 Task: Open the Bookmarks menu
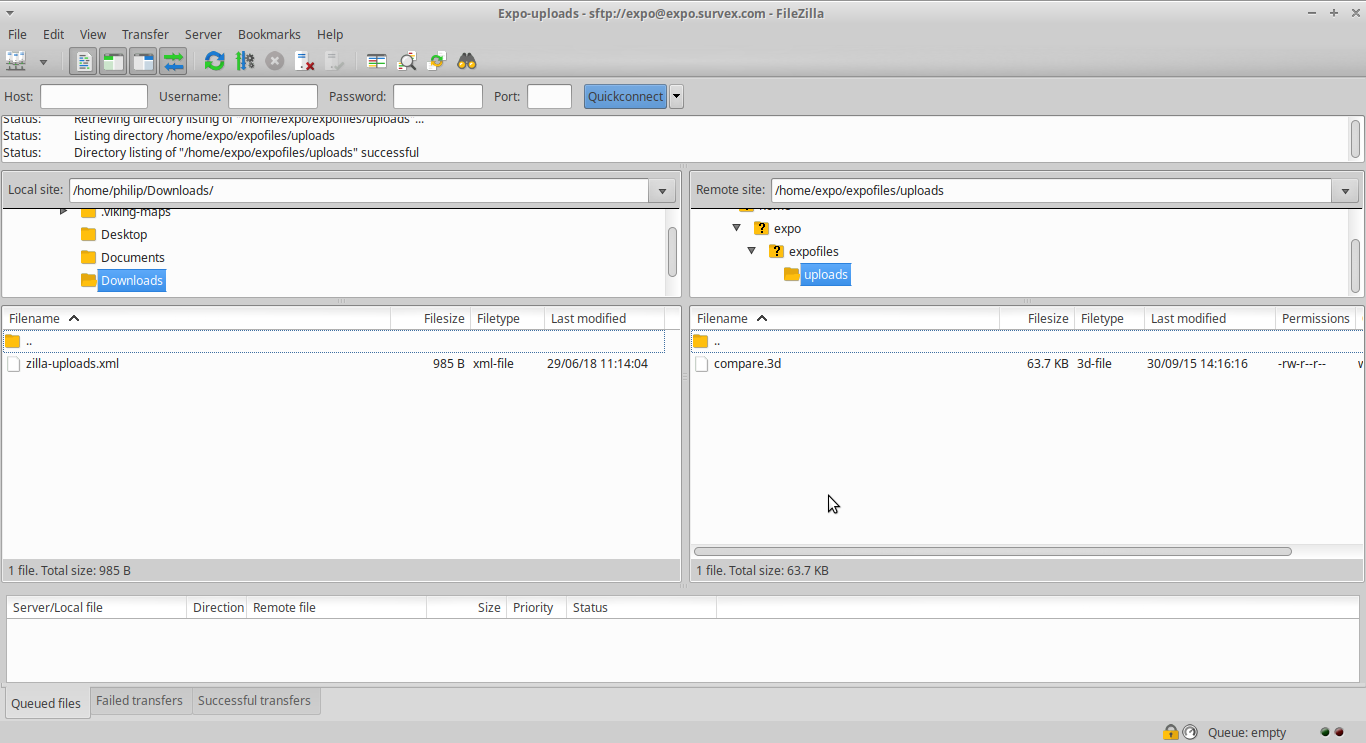[x=269, y=34]
